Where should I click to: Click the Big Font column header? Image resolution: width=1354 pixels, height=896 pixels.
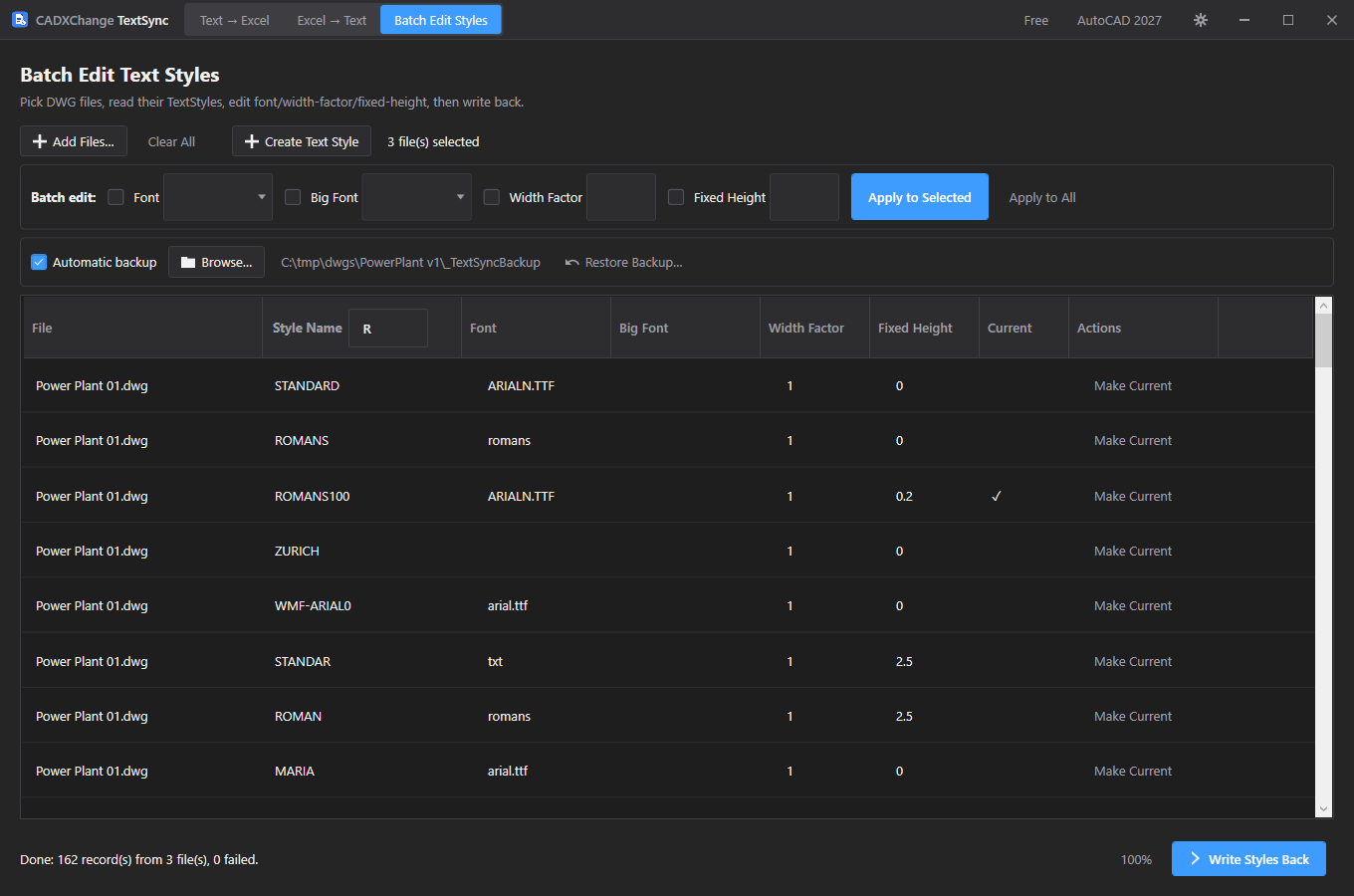coord(686,328)
